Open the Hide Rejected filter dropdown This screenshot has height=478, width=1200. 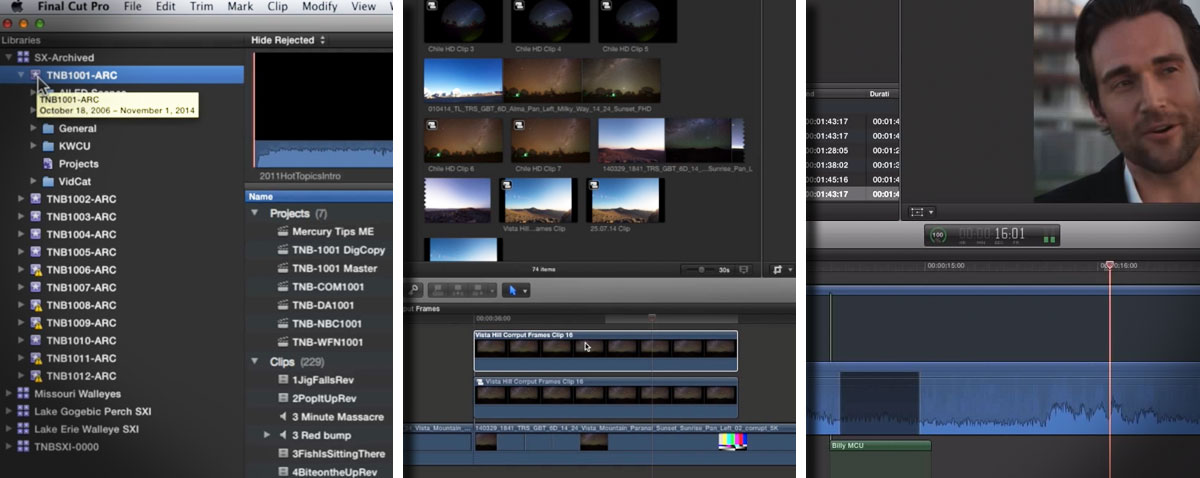point(290,40)
